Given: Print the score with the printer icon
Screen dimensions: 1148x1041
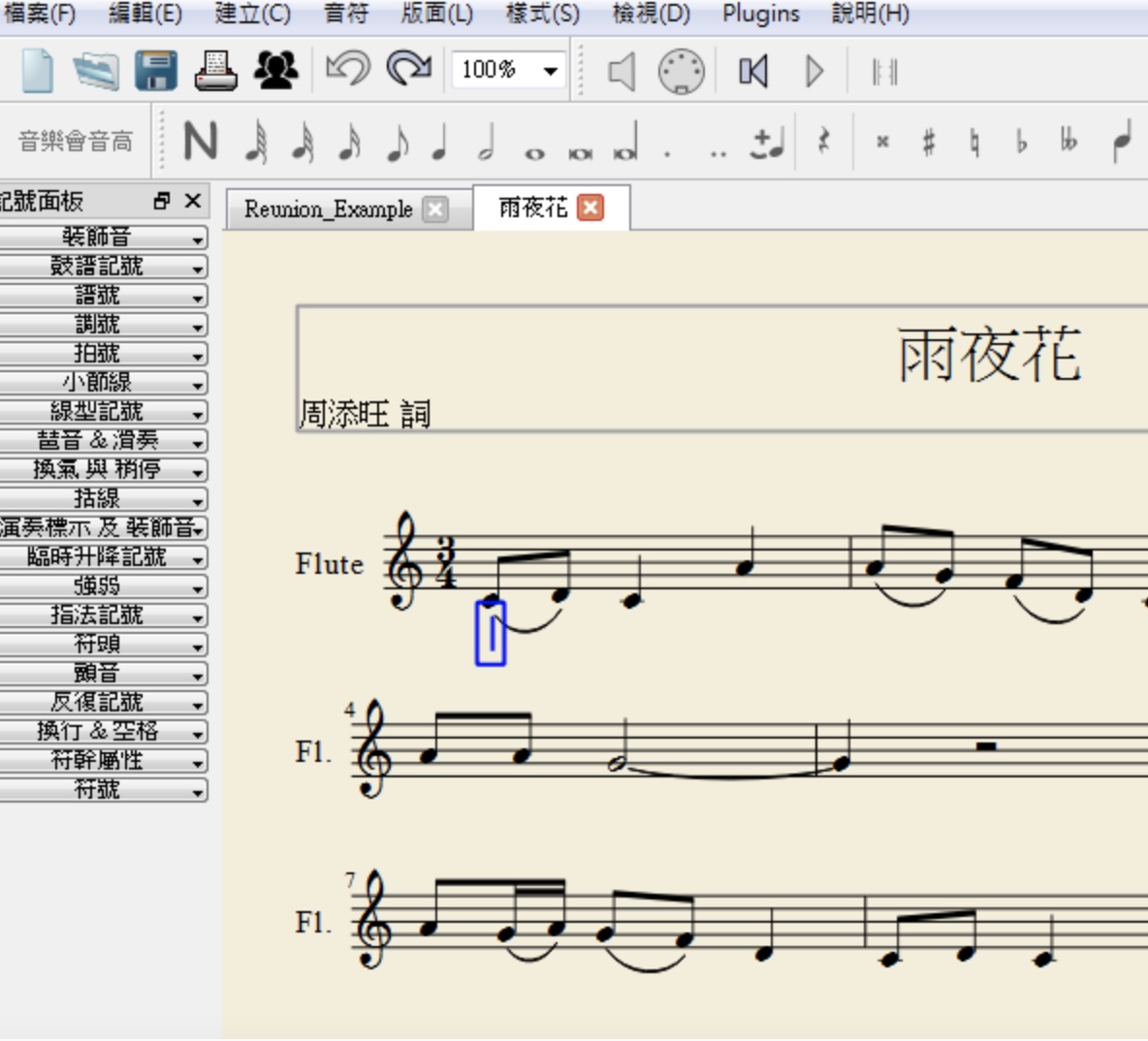Looking at the screenshot, I should tap(216, 71).
